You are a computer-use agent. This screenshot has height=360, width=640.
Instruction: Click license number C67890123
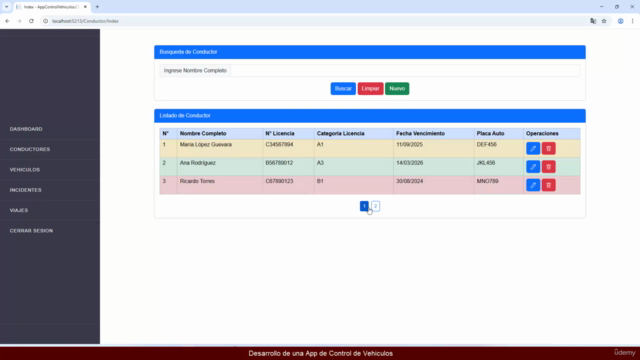coord(279,181)
